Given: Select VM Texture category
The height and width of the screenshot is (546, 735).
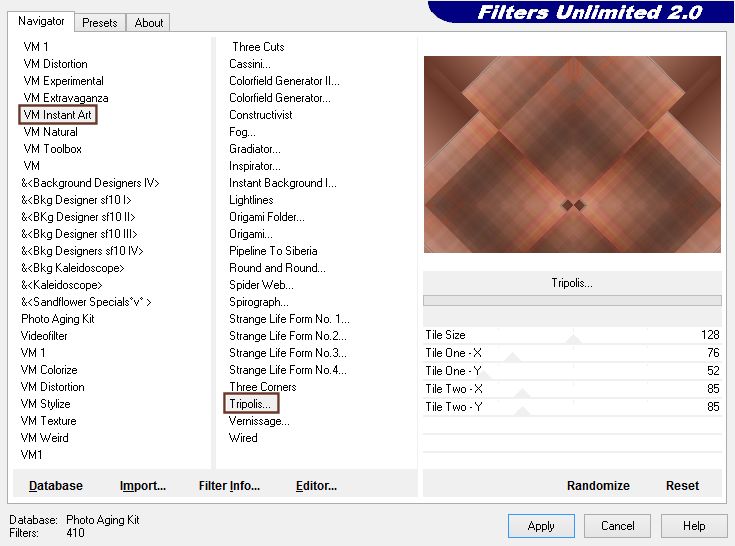Looking at the screenshot, I should click(x=48, y=421).
